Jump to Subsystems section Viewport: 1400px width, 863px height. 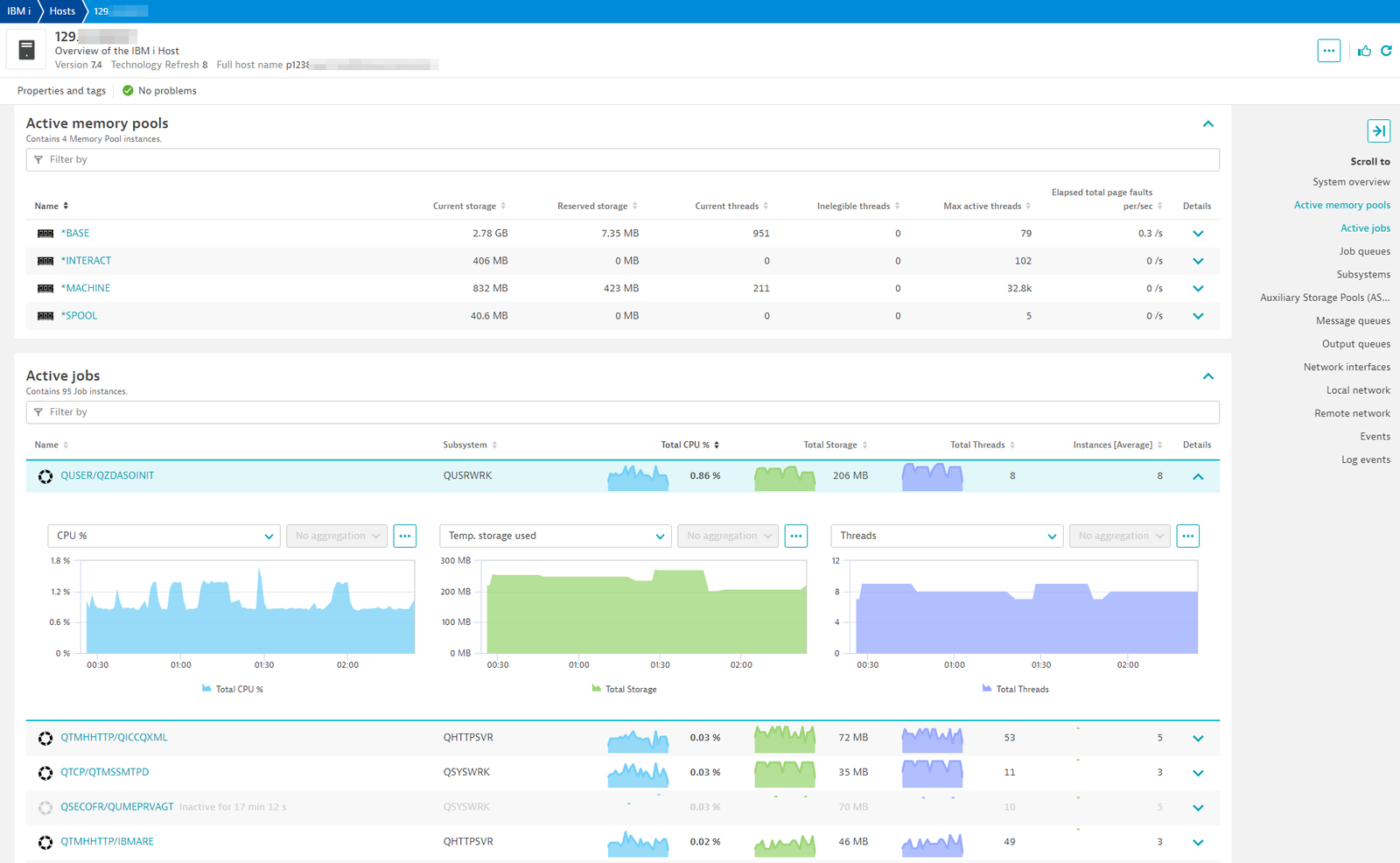tap(1363, 274)
